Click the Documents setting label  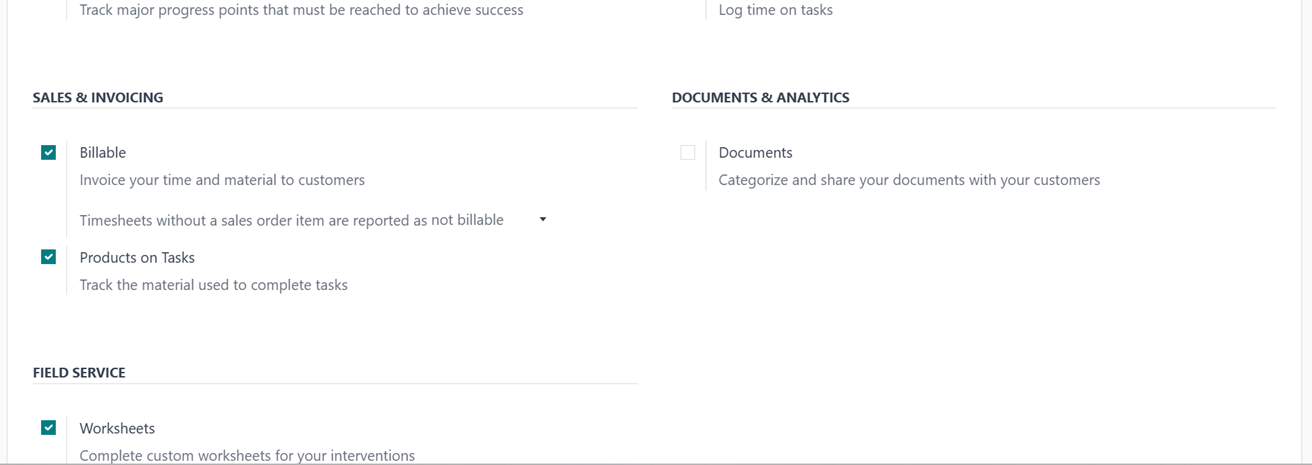(755, 153)
